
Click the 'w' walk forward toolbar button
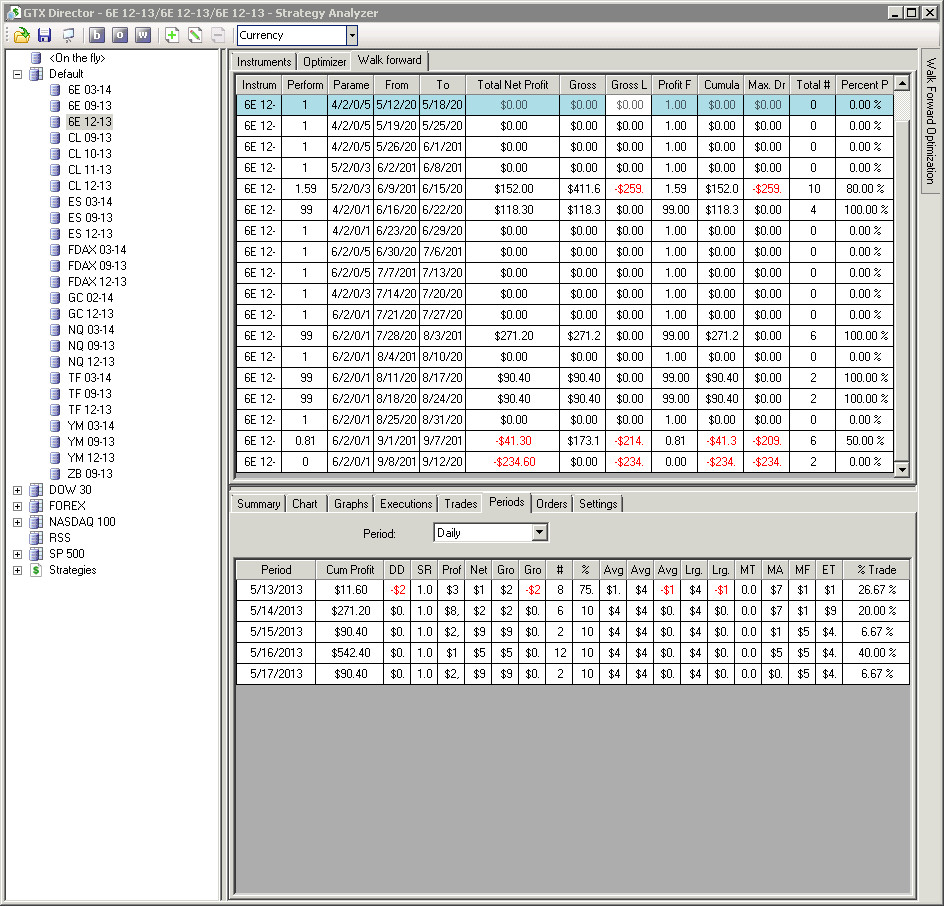(x=143, y=36)
